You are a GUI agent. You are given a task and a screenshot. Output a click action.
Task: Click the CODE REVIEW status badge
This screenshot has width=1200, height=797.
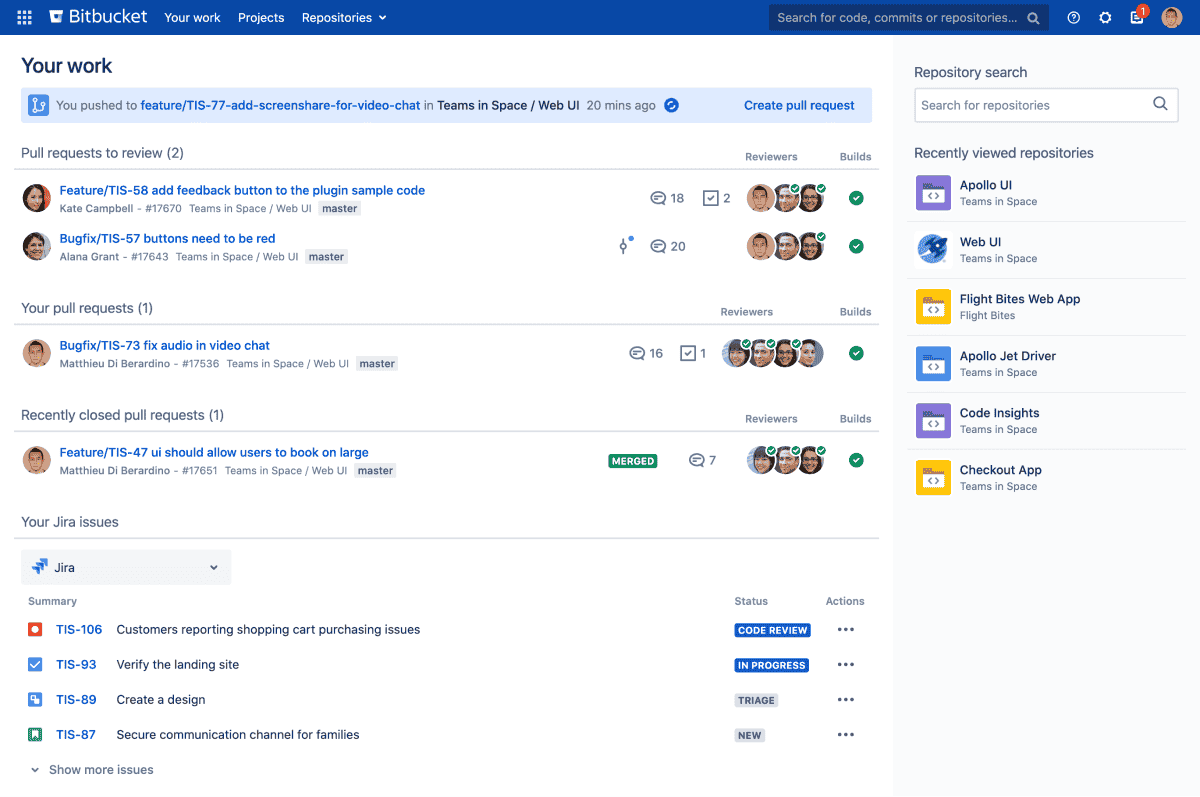point(772,630)
